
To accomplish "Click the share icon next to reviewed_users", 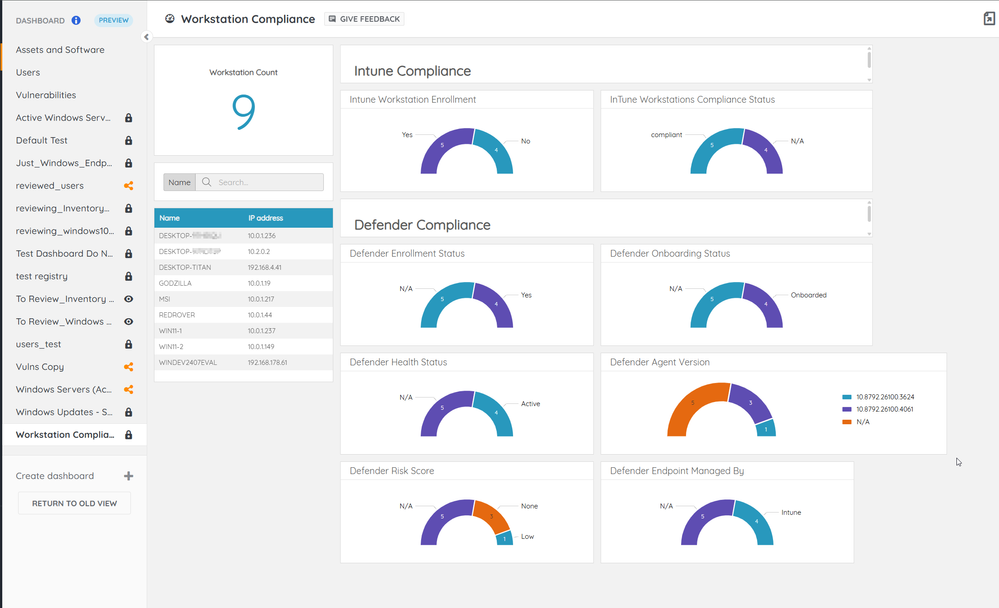I will click(128, 186).
